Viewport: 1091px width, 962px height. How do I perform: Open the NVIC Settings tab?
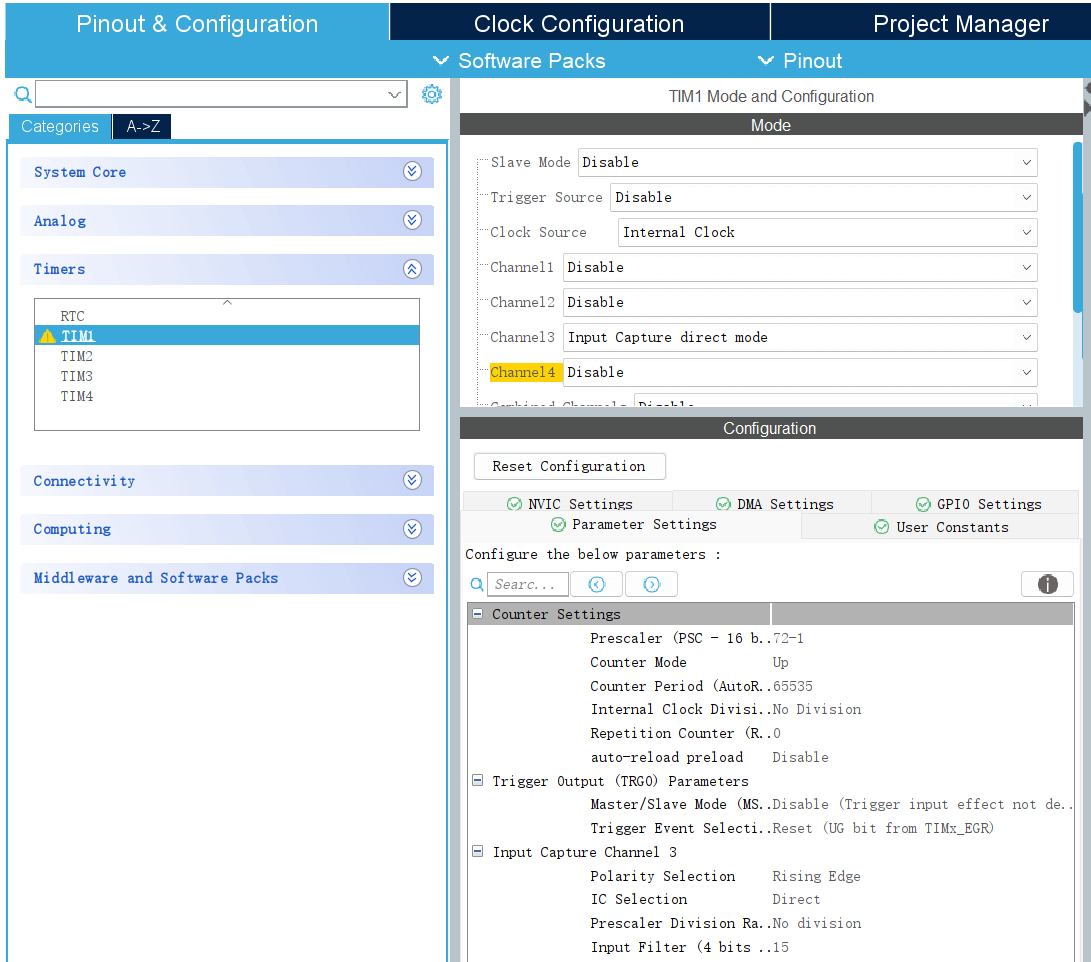tap(568, 503)
